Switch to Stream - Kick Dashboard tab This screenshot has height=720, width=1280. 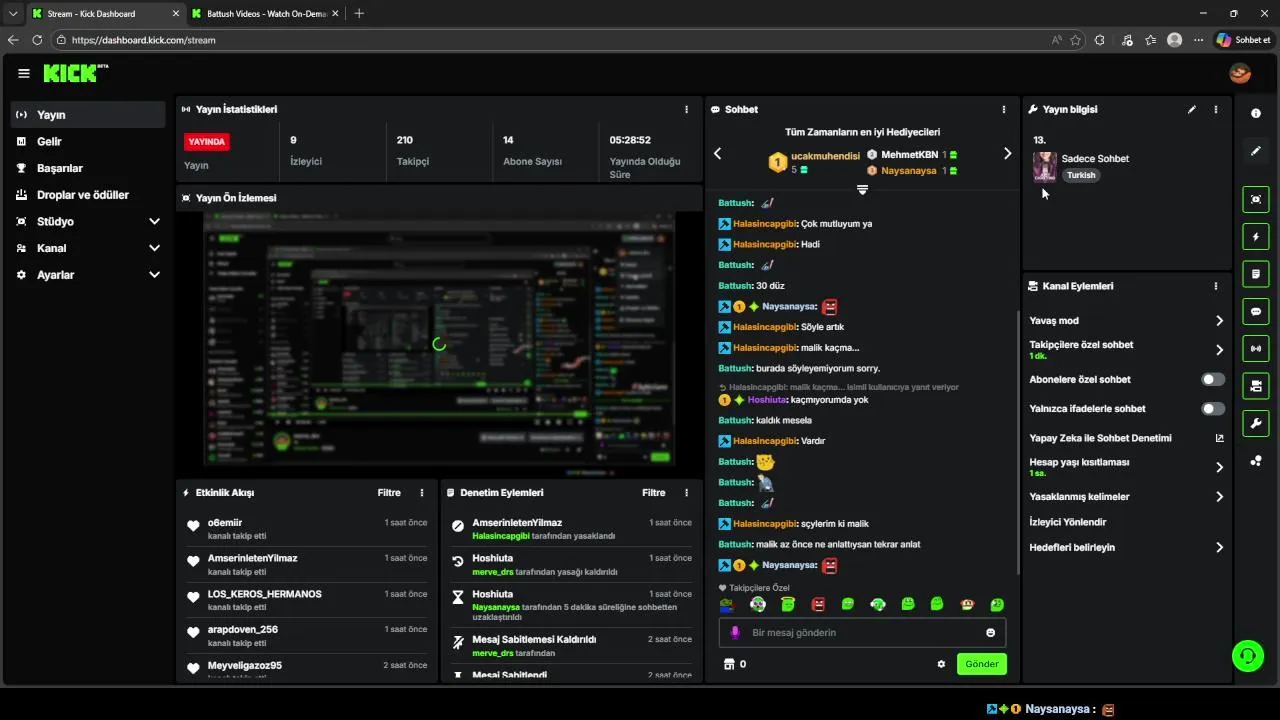104,14
